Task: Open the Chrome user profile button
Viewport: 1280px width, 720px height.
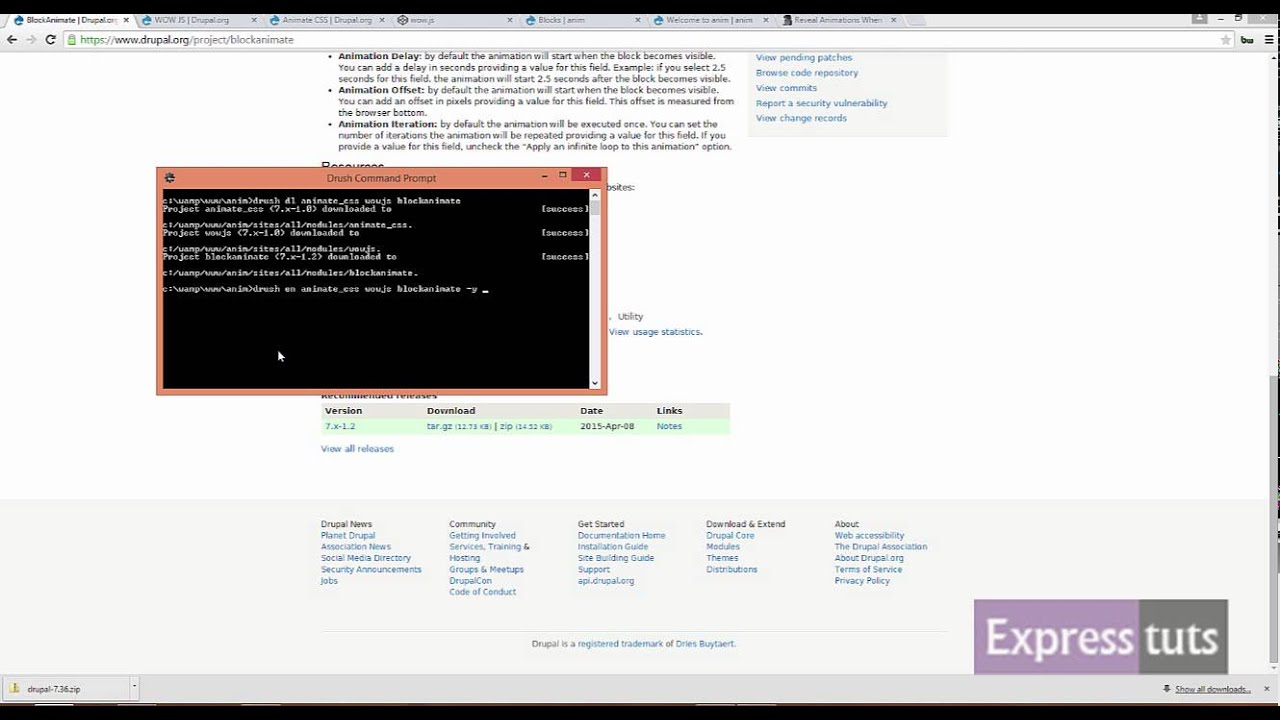Action: click(1199, 17)
